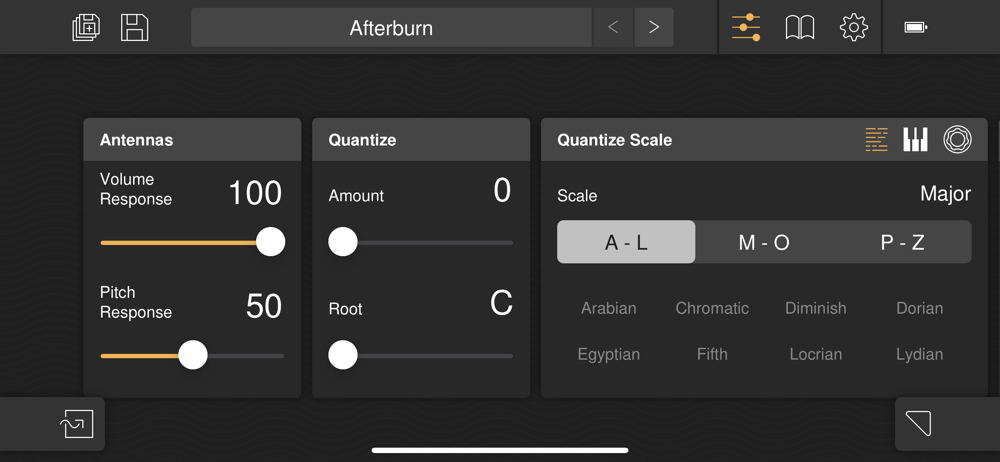This screenshot has height=462, width=1000.
Task: Show the circular scale view
Action: click(x=957, y=140)
